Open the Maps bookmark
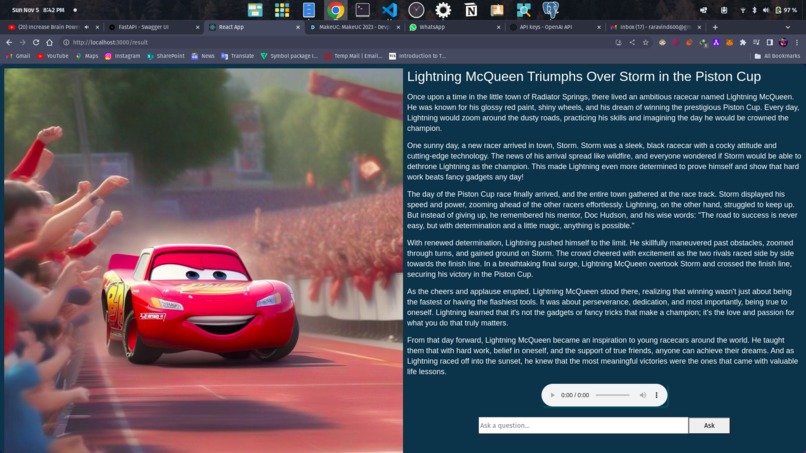 (87, 56)
